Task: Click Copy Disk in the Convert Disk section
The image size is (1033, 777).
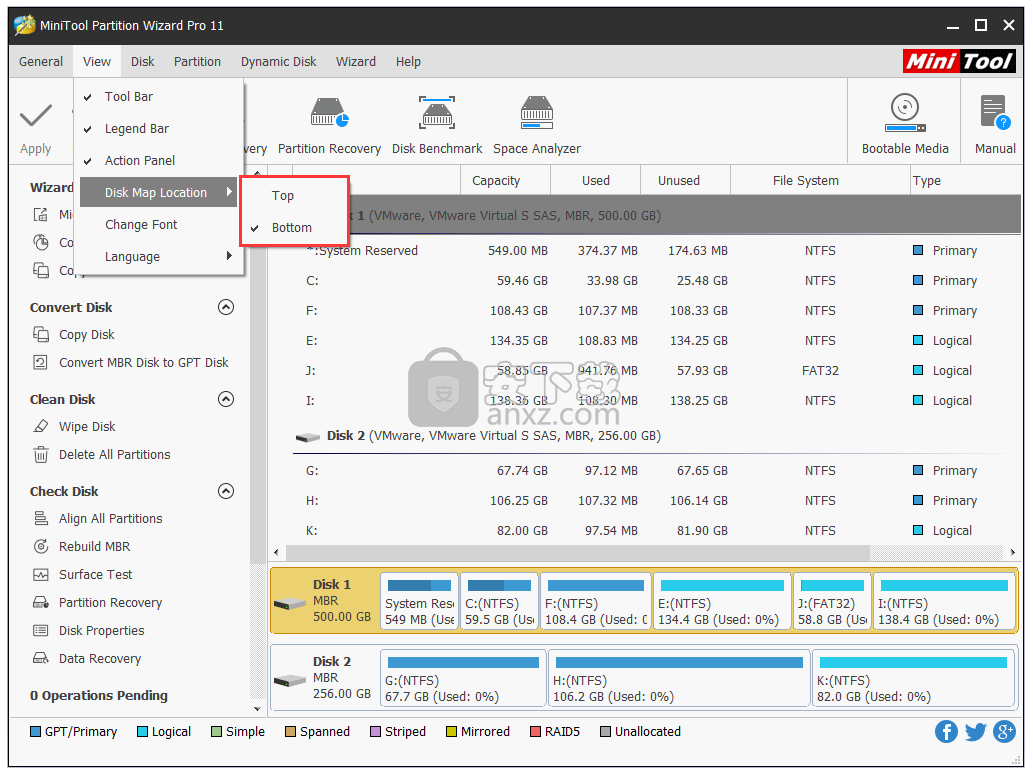Action: [x=86, y=335]
